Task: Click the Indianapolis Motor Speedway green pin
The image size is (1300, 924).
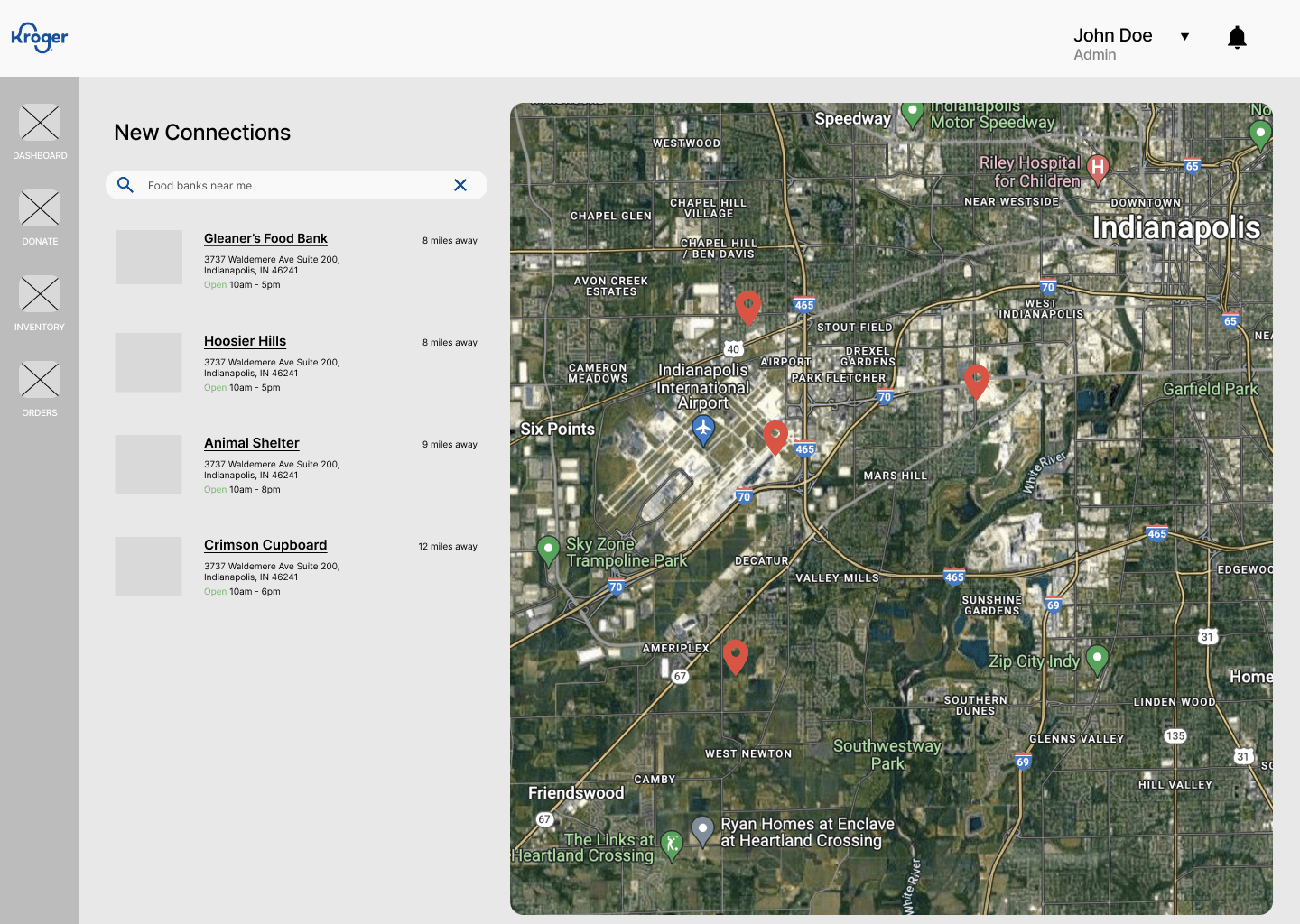Action: pos(913,114)
